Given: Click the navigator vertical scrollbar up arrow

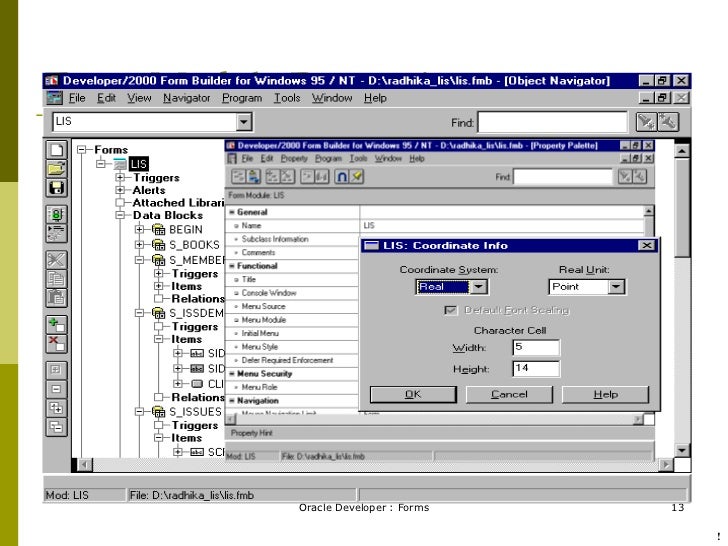Looking at the screenshot, I should [x=682, y=150].
